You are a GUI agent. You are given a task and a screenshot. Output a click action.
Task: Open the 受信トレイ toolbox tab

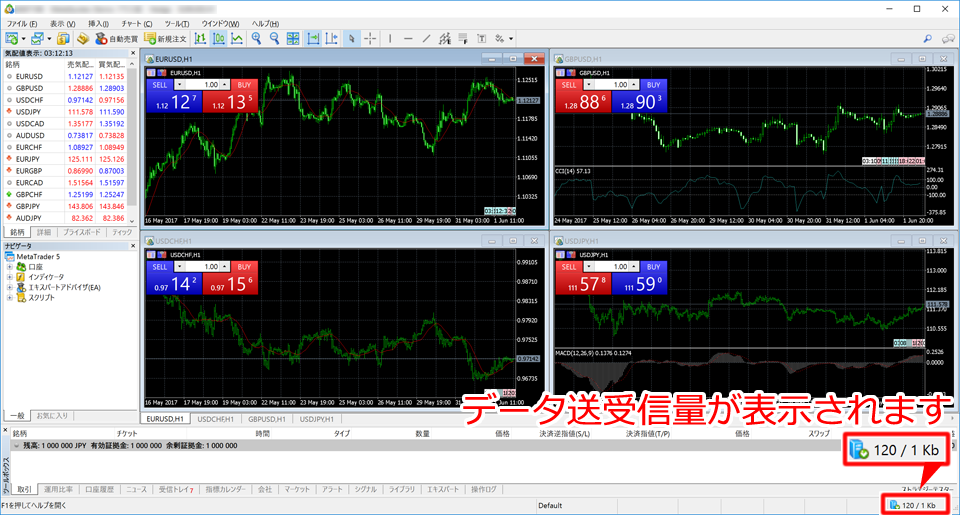(176, 489)
